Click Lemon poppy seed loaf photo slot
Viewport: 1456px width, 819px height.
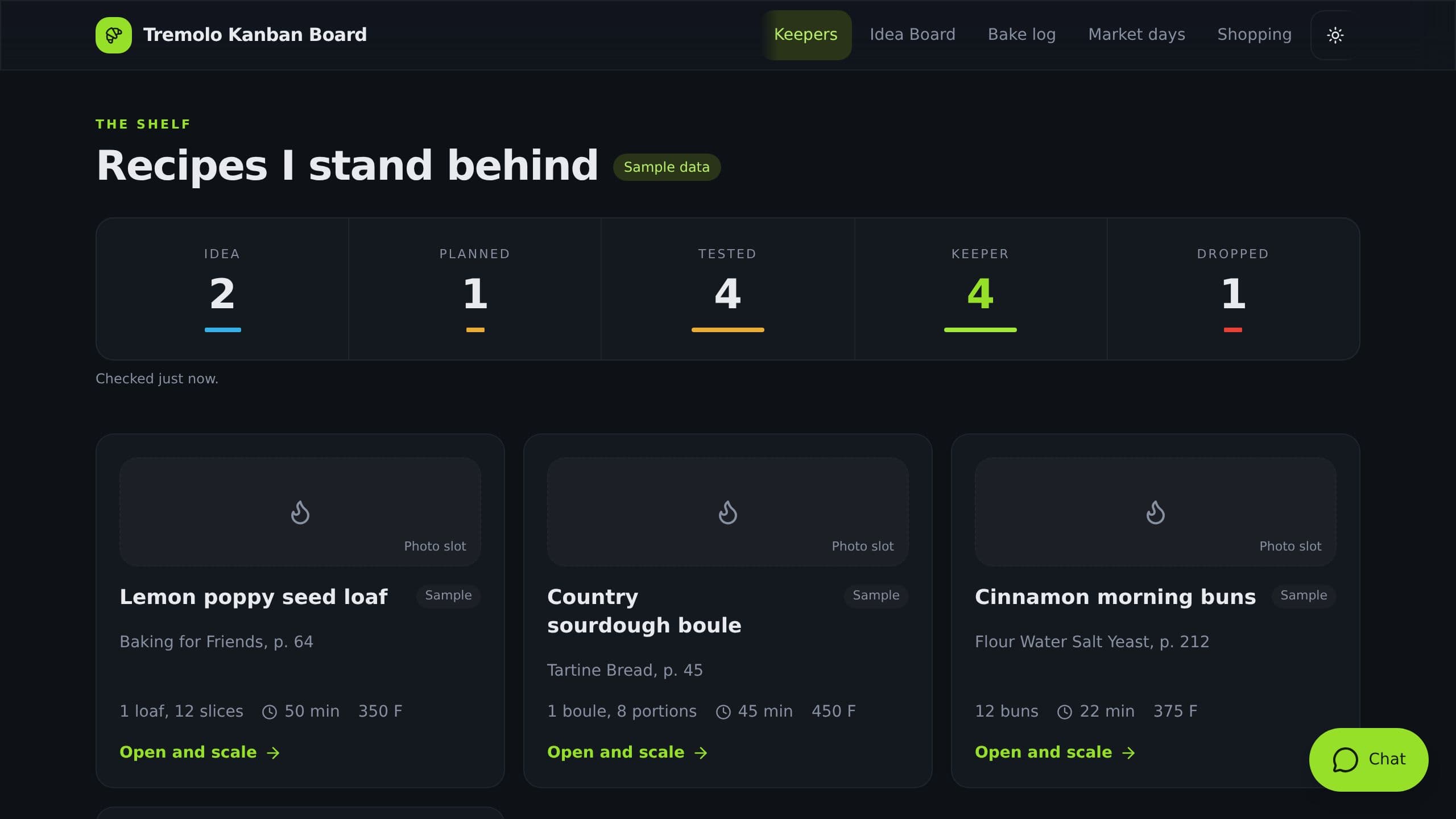click(x=300, y=511)
